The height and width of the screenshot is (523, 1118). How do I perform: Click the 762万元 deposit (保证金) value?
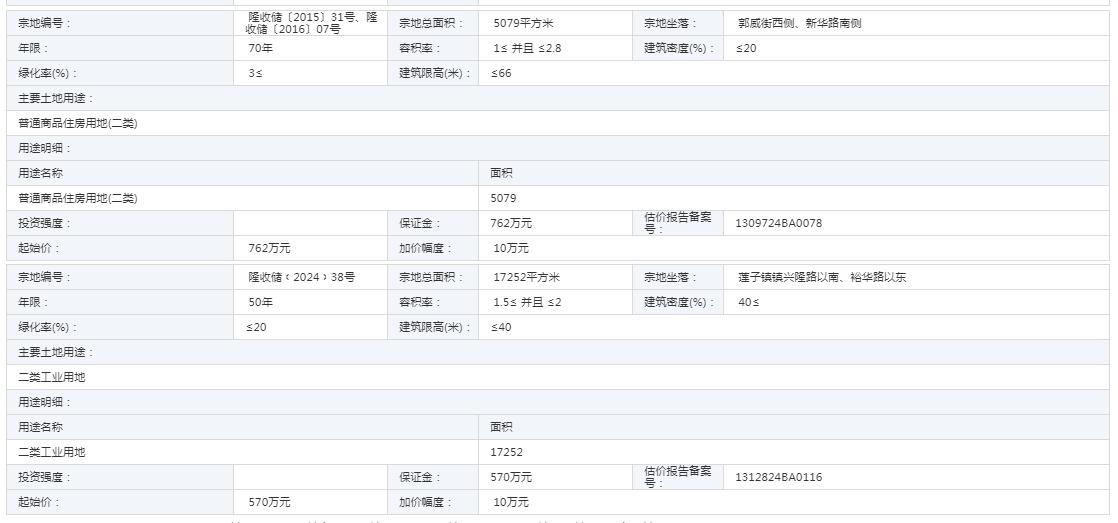511,223
